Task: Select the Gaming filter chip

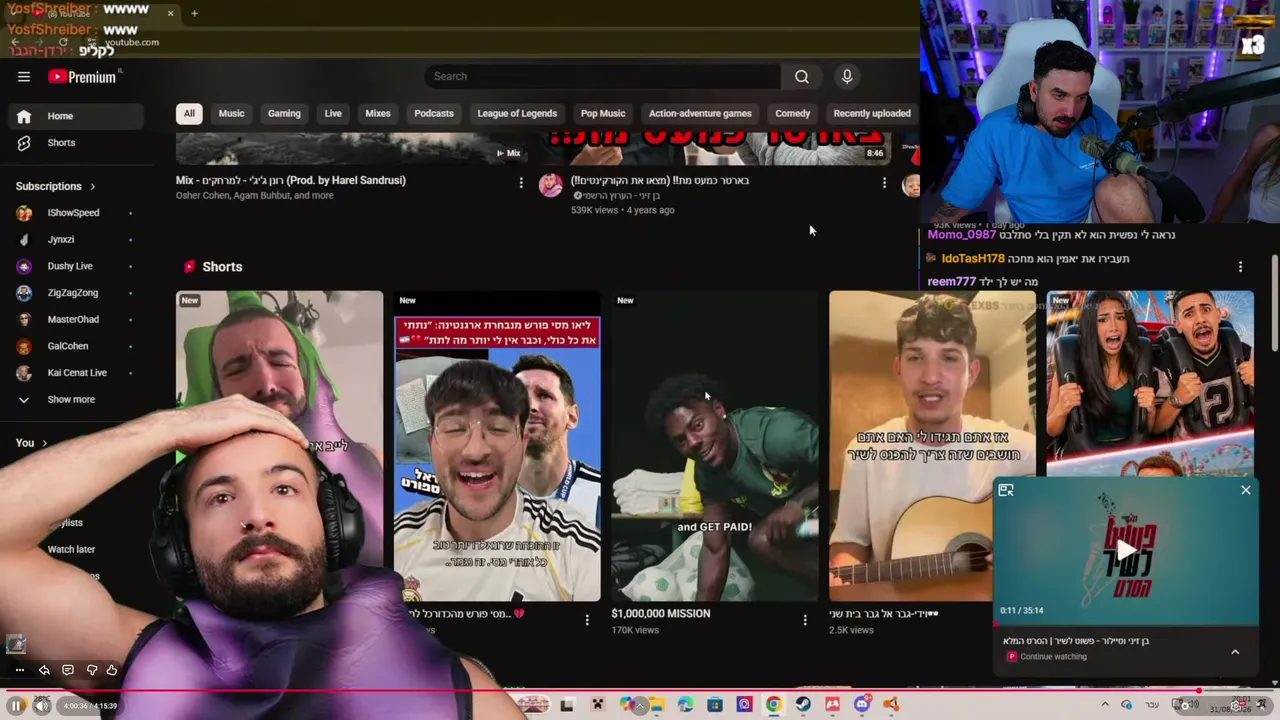Action: [x=284, y=114]
